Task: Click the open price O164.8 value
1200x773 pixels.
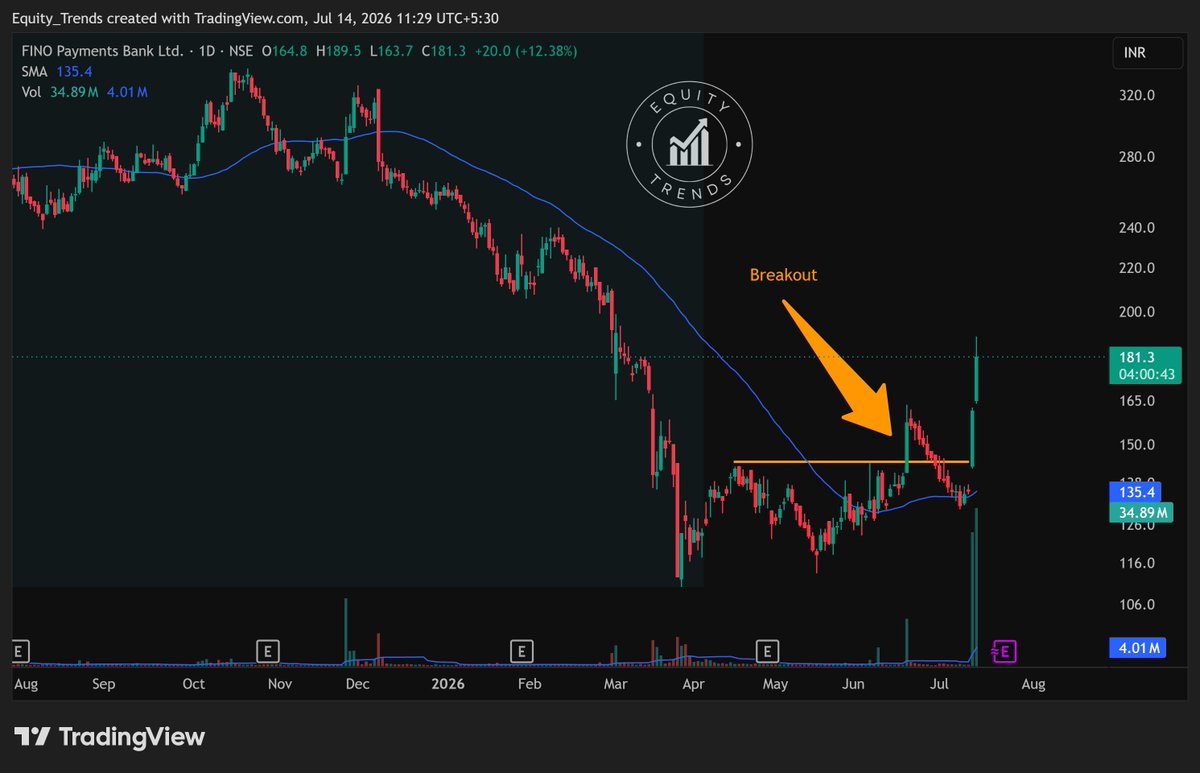Action: coord(284,51)
